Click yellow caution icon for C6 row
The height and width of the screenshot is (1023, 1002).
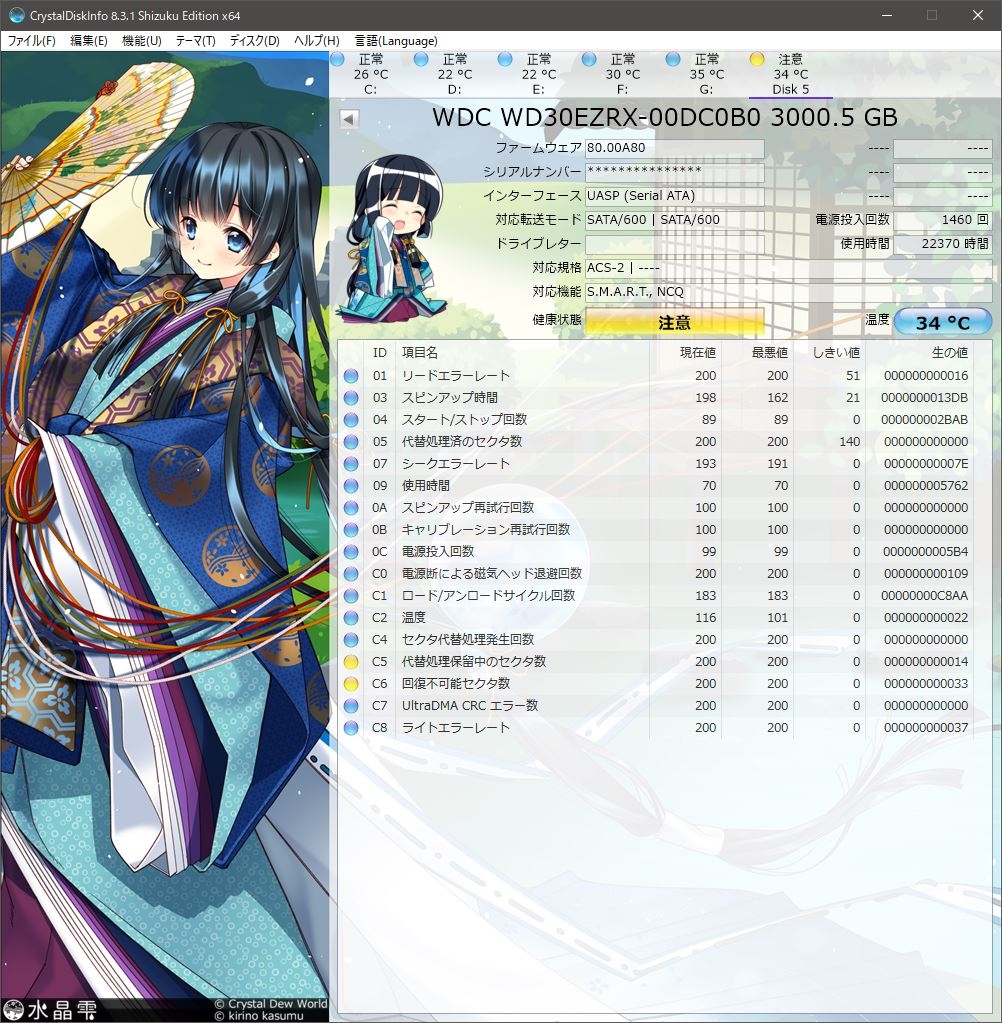click(x=351, y=684)
